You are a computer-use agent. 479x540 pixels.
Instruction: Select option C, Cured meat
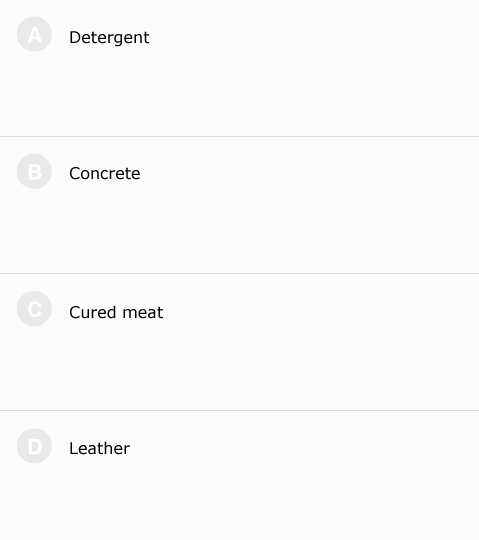click(x=239, y=342)
